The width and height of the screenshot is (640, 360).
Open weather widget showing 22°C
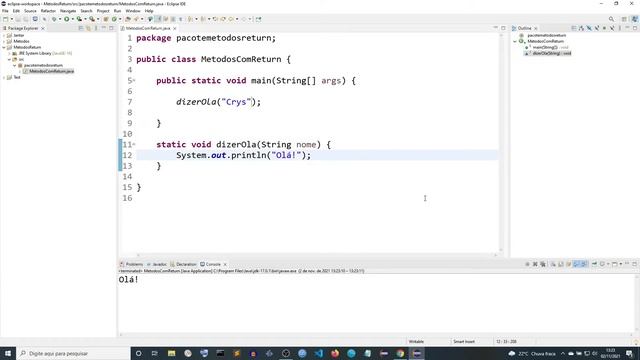click(x=532, y=353)
